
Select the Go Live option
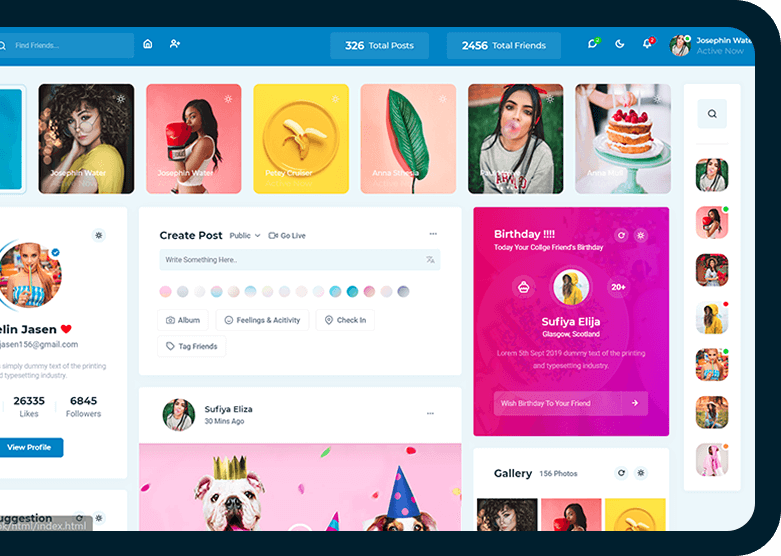click(287, 236)
